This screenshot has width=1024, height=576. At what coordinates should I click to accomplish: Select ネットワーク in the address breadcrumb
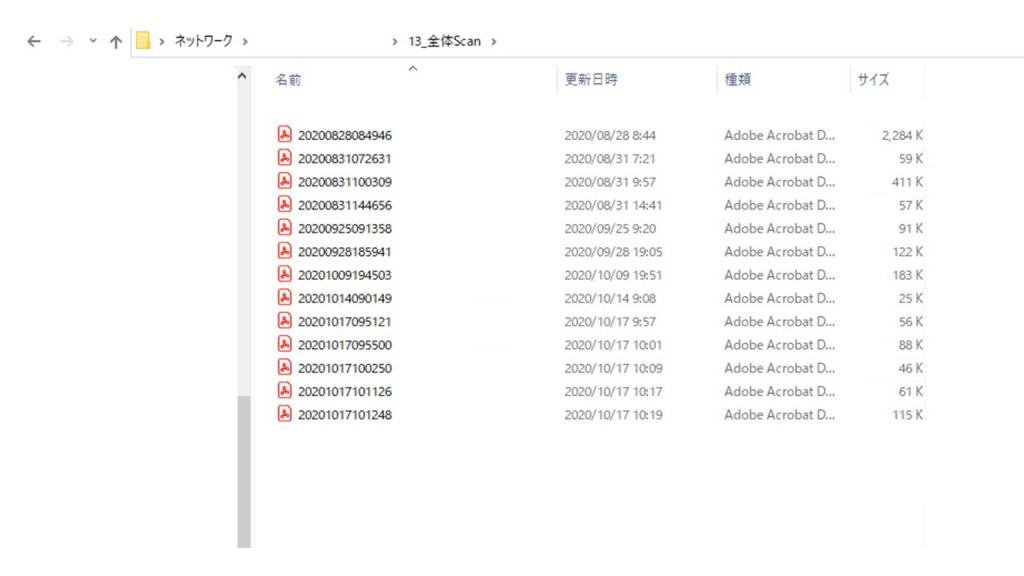(203, 41)
